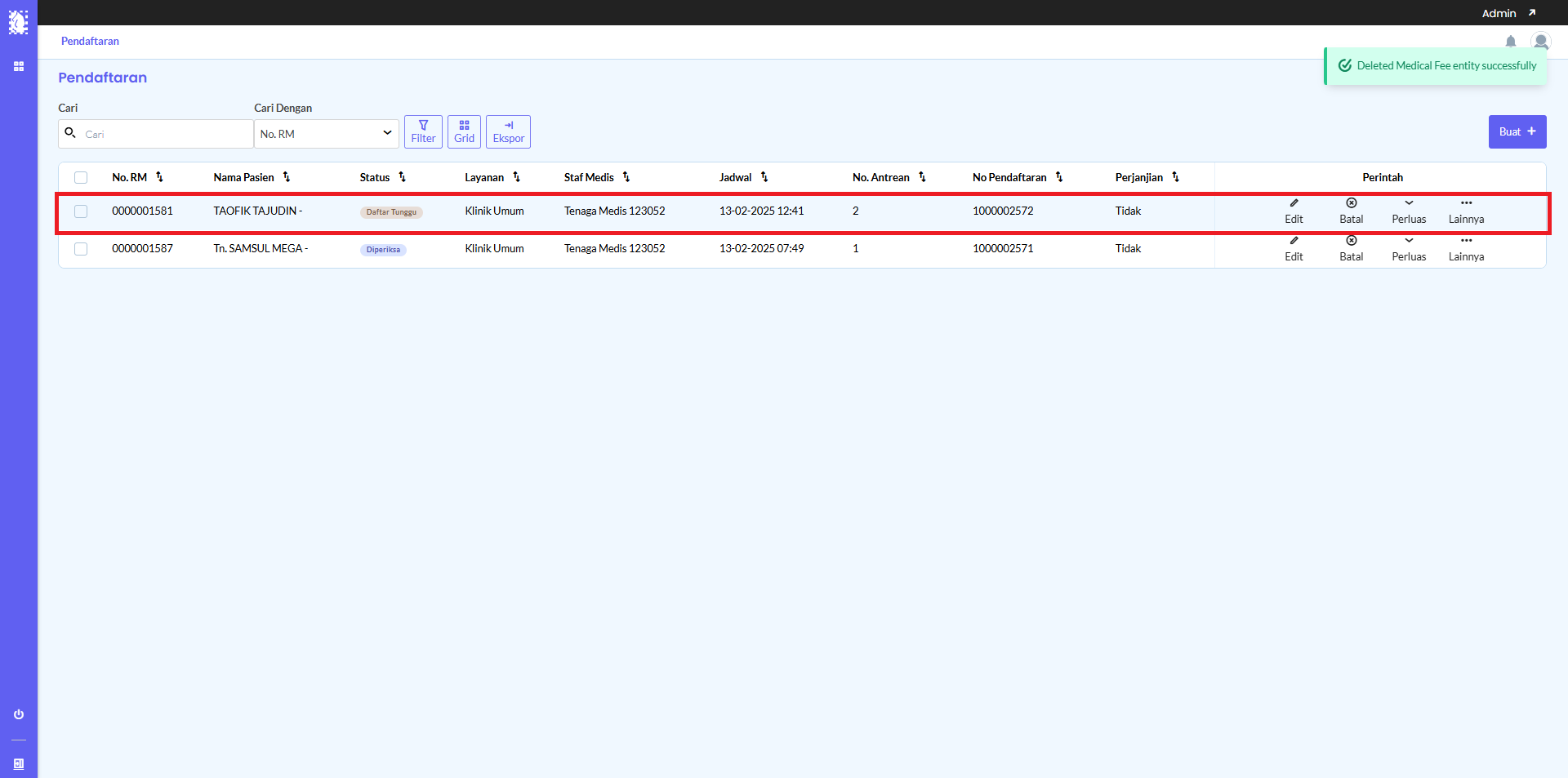Open the dashboard grid icon in sidebar
This screenshot has height=778, width=1568.
pos(19,66)
